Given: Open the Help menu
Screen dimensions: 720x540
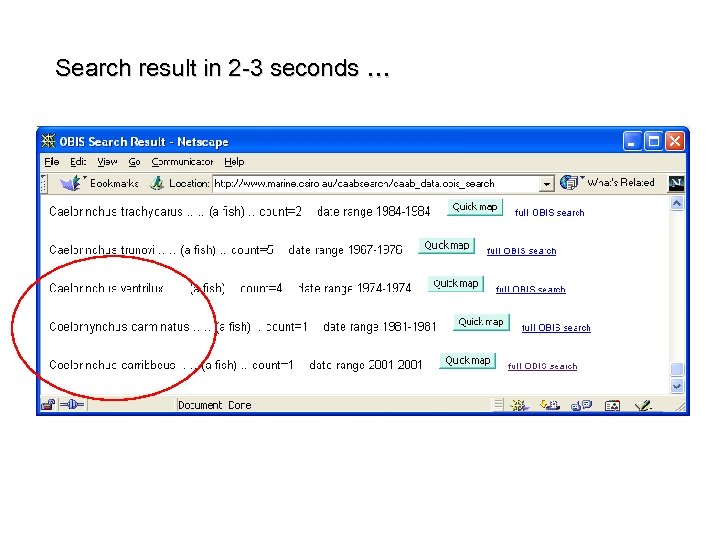Looking at the screenshot, I should (x=234, y=162).
